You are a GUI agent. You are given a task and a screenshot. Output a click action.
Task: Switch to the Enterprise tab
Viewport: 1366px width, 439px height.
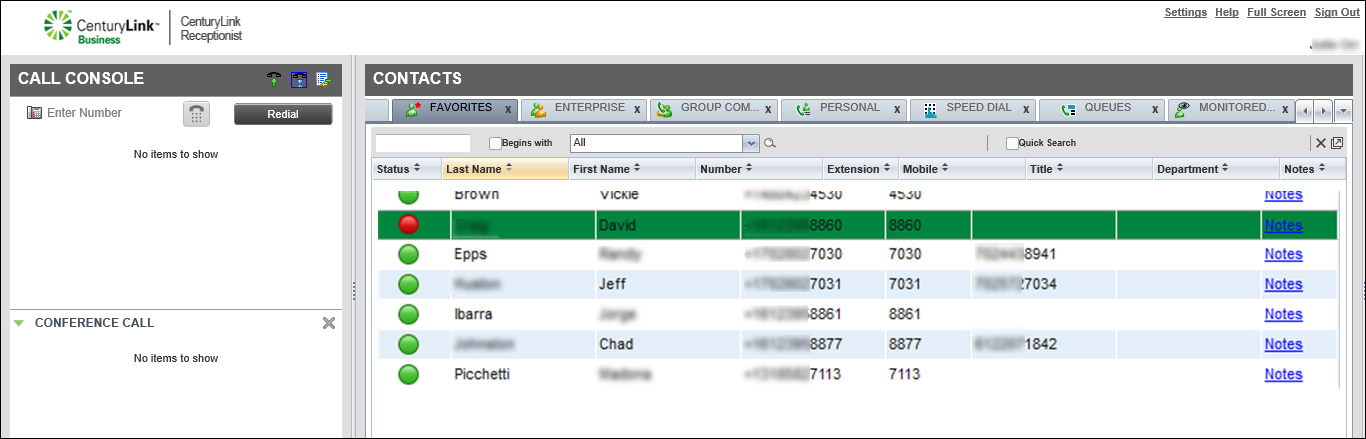point(585,108)
